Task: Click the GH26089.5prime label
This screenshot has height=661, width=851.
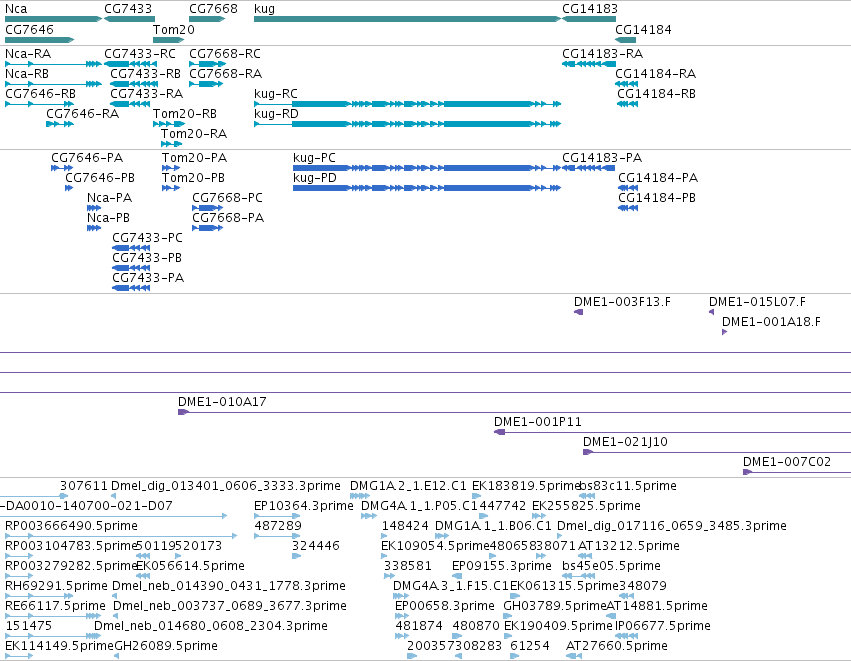Action: [166, 646]
